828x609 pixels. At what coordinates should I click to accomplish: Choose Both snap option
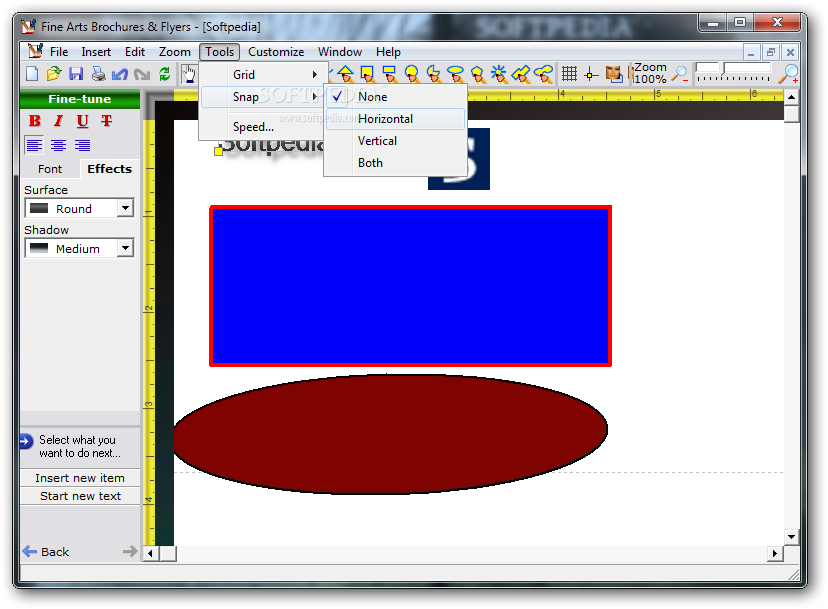pyautogui.click(x=396, y=163)
